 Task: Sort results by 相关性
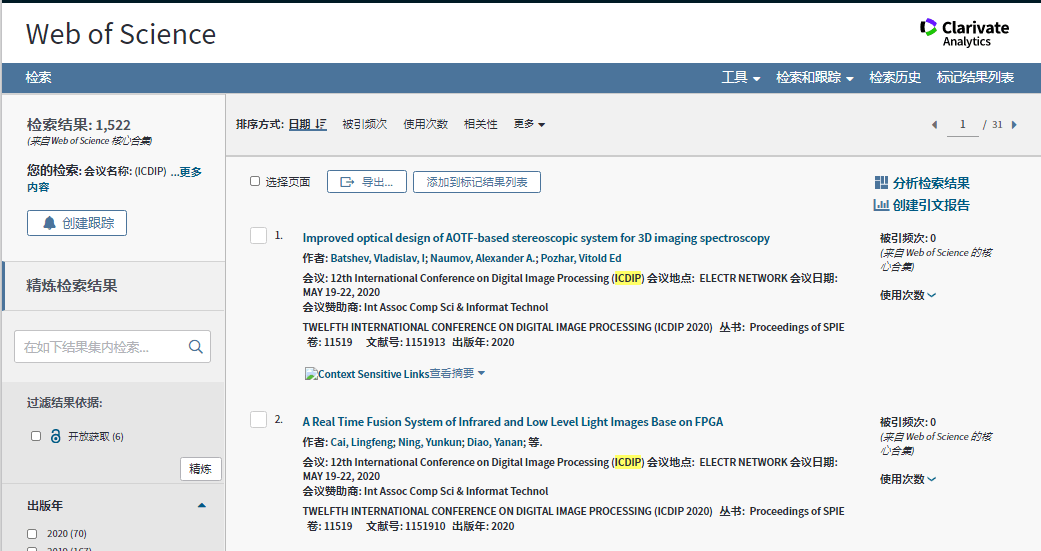(x=481, y=124)
